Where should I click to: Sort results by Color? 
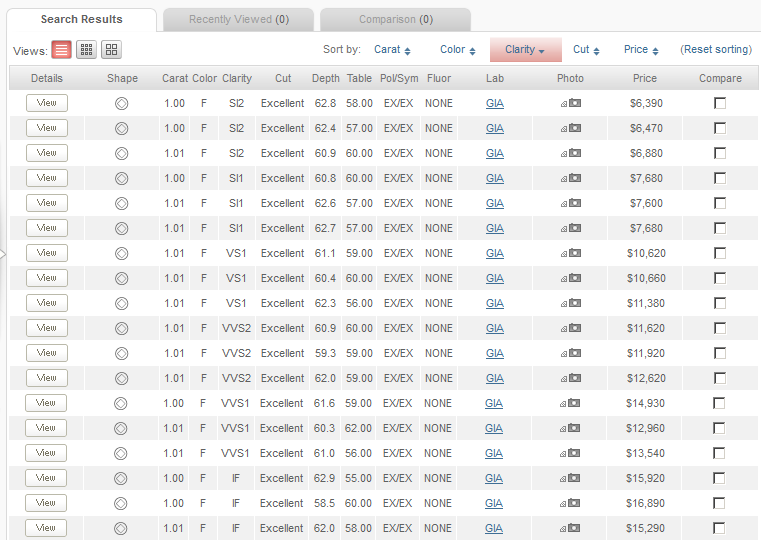point(457,50)
